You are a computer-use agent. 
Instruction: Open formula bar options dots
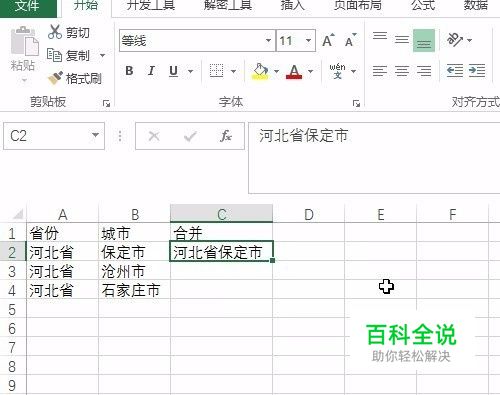[x=120, y=136]
